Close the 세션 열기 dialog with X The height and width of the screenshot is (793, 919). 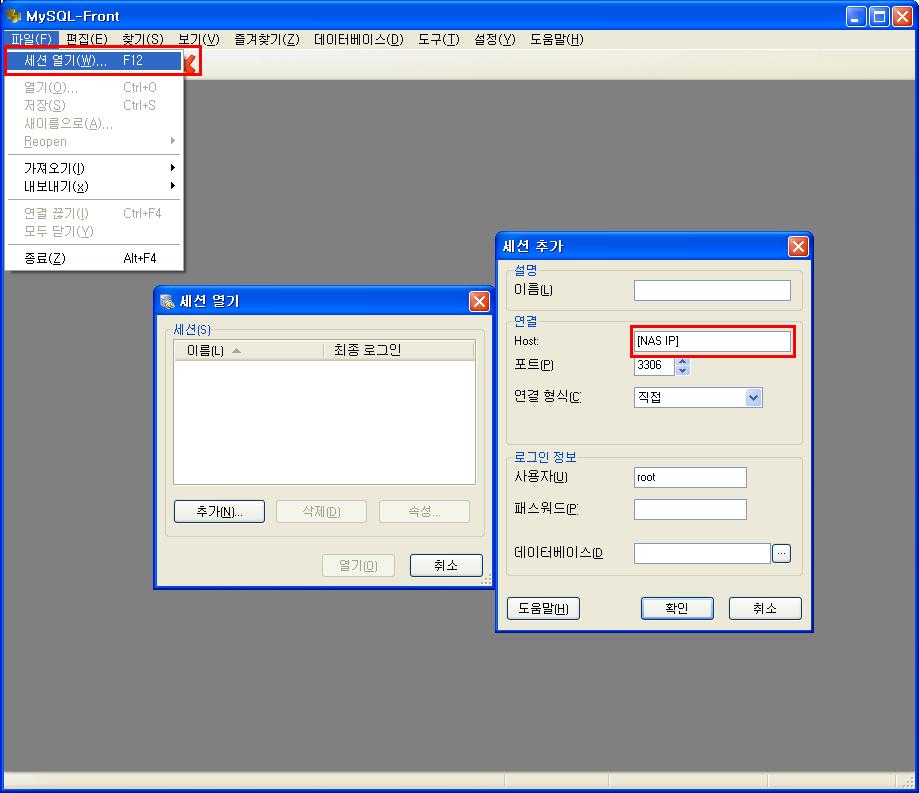pyautogui.click(x=479, y=301)
